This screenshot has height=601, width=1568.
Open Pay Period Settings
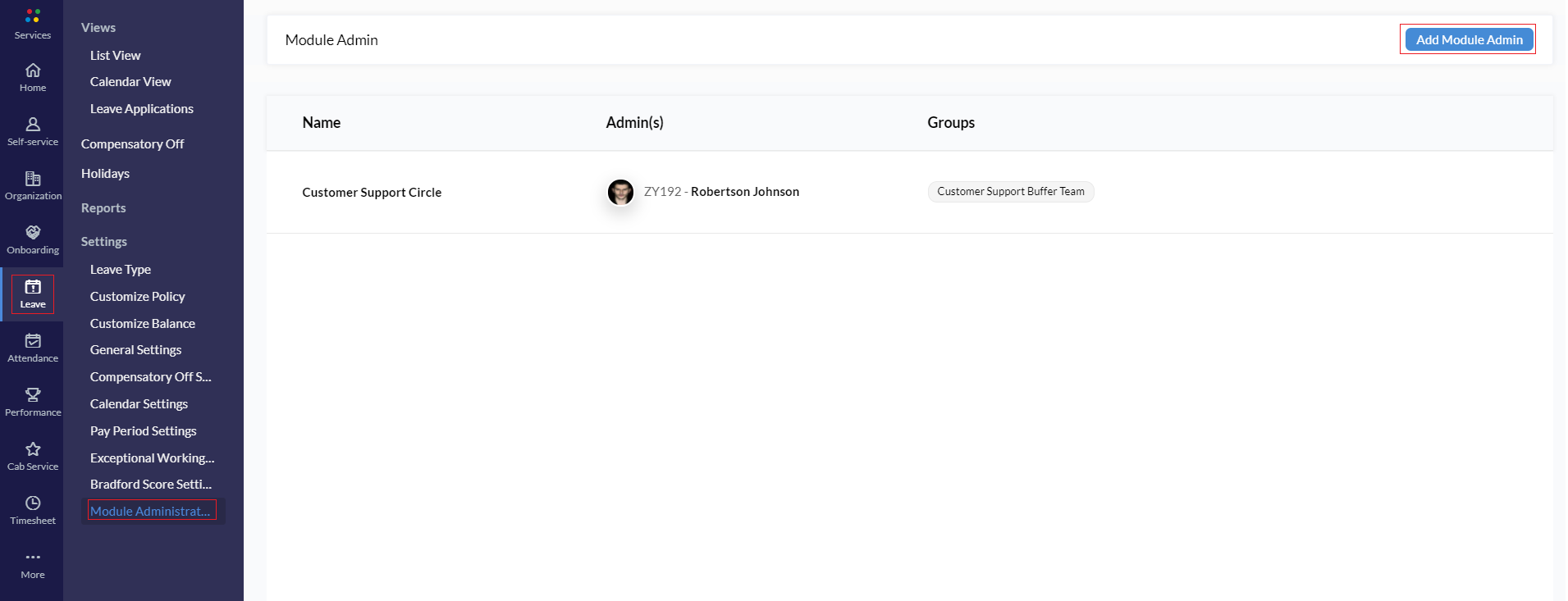[144, 431]
